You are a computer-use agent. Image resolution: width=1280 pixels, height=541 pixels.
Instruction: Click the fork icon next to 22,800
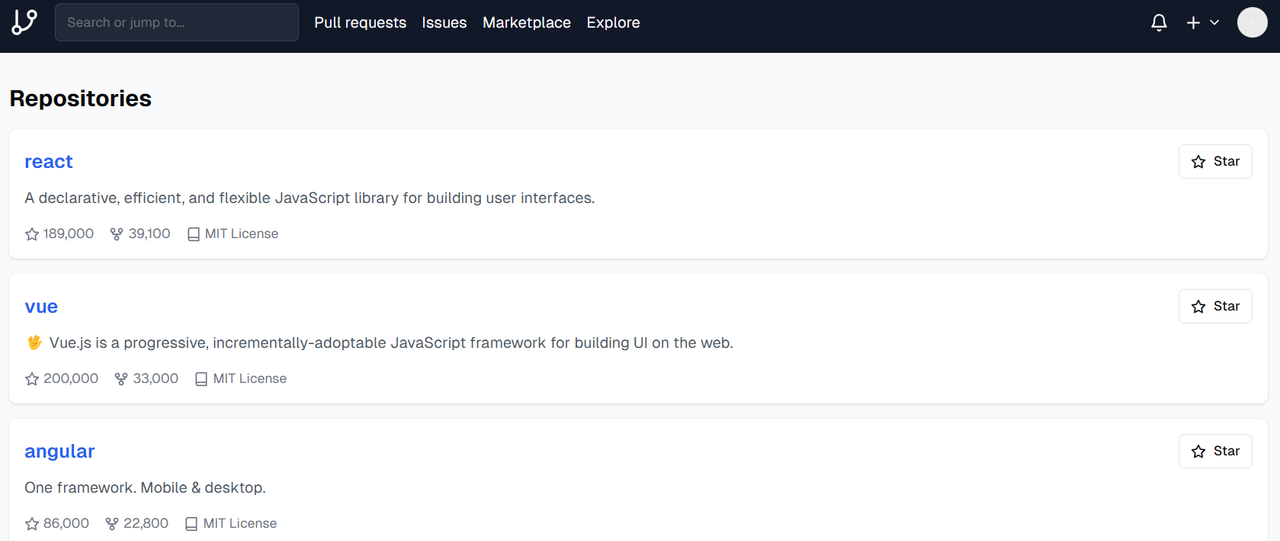[x=112, y=524]
